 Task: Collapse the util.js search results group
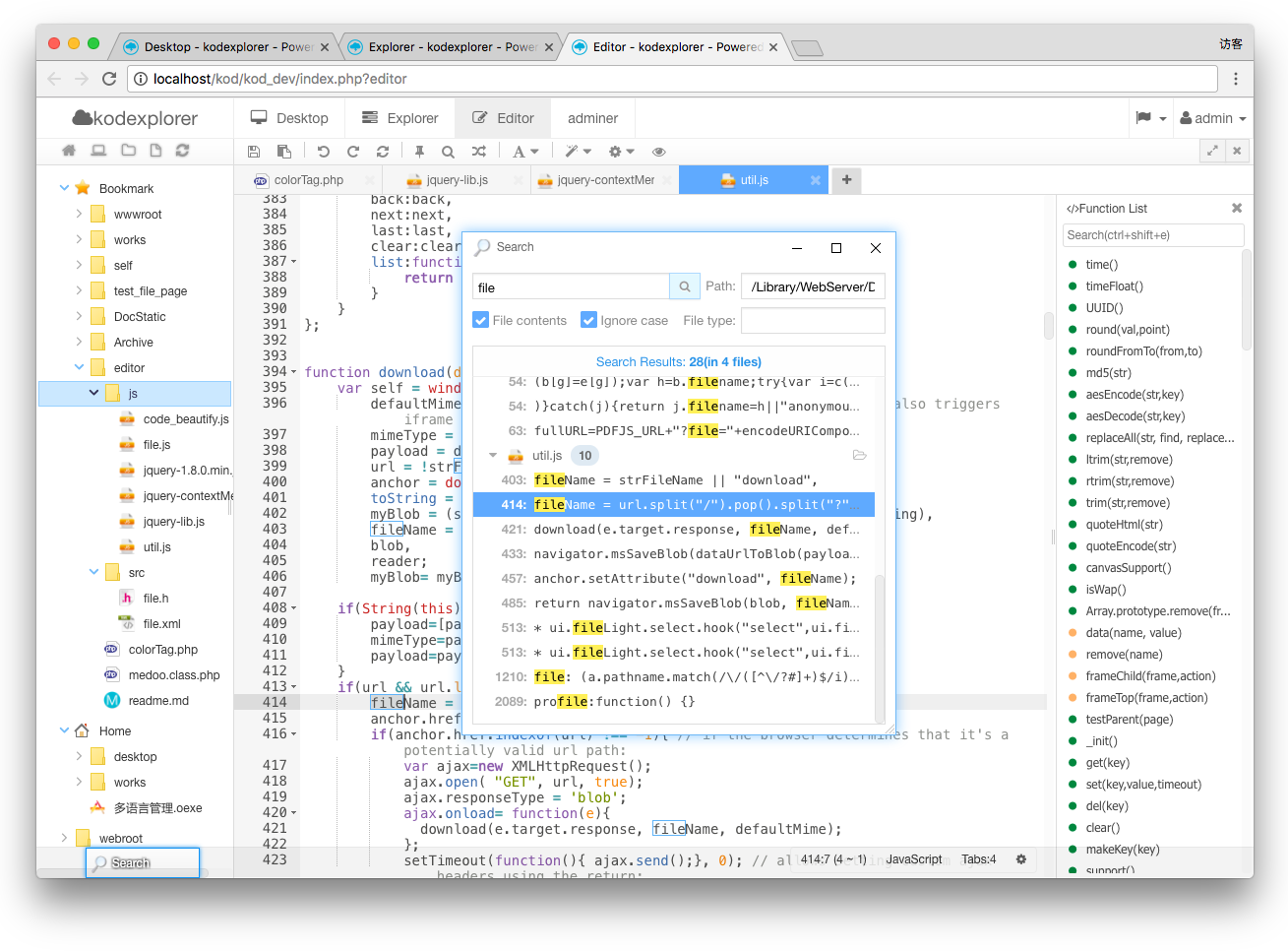(x=493, y=456)
